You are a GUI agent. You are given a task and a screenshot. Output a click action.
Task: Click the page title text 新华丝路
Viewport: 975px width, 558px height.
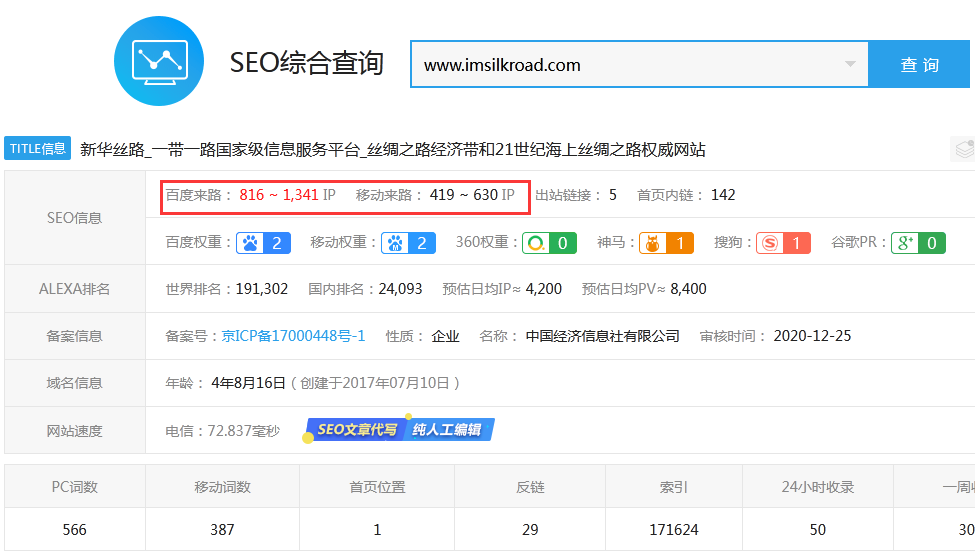(112, 149)
